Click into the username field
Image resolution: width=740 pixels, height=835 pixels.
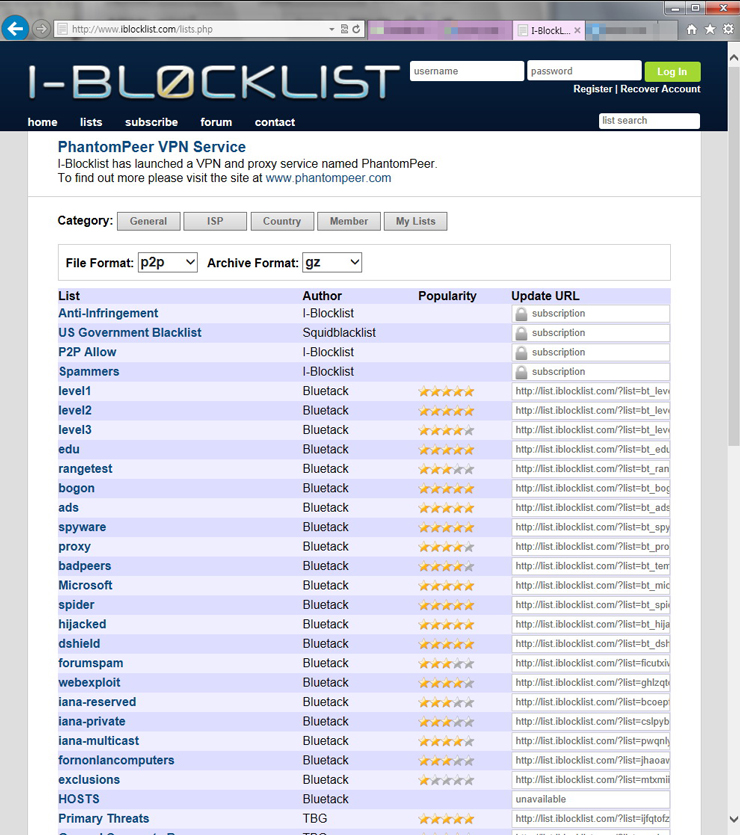467,71
